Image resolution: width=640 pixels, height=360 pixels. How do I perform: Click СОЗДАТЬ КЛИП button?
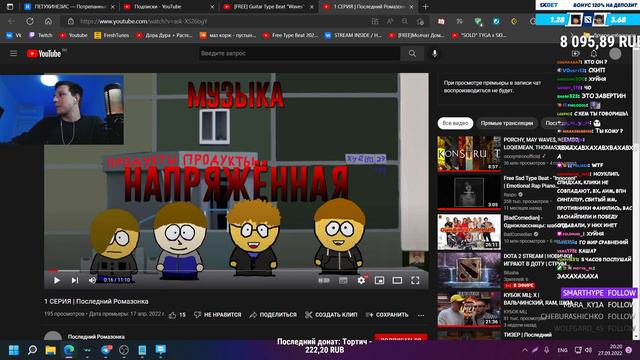[x=331, y=315]
